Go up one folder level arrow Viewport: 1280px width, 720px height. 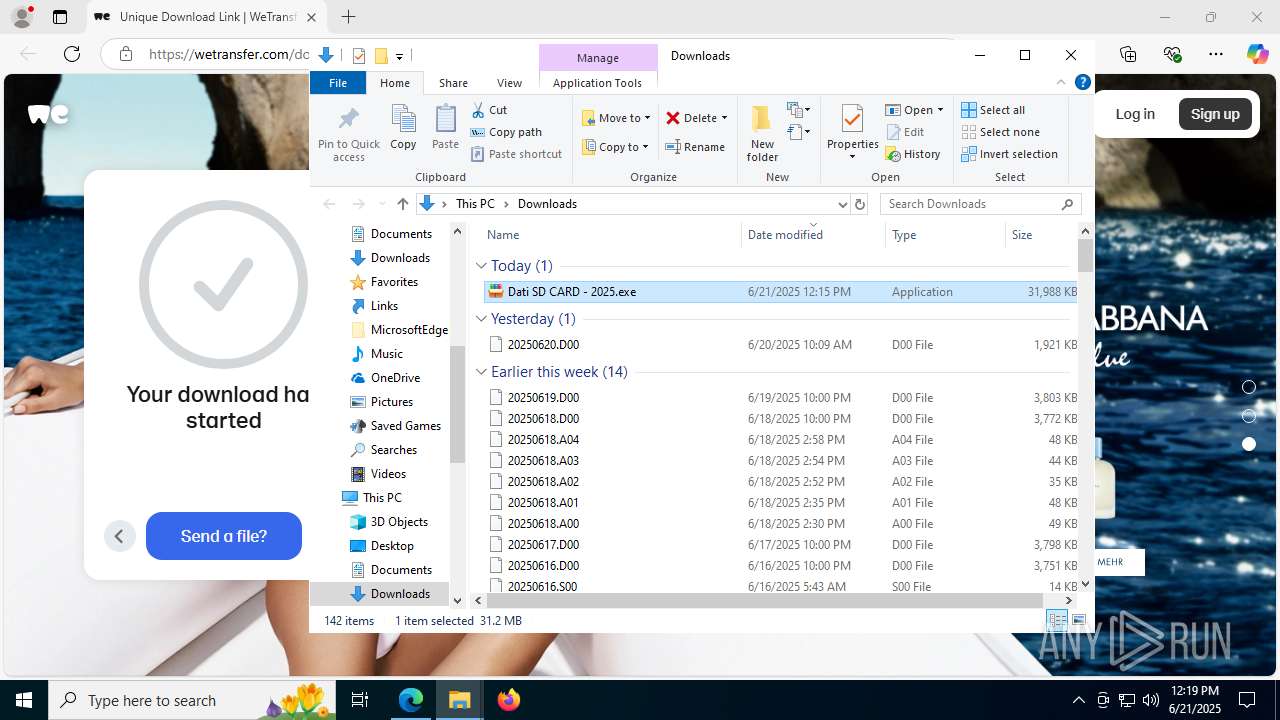pyautogui.click(x=402, y=204)
